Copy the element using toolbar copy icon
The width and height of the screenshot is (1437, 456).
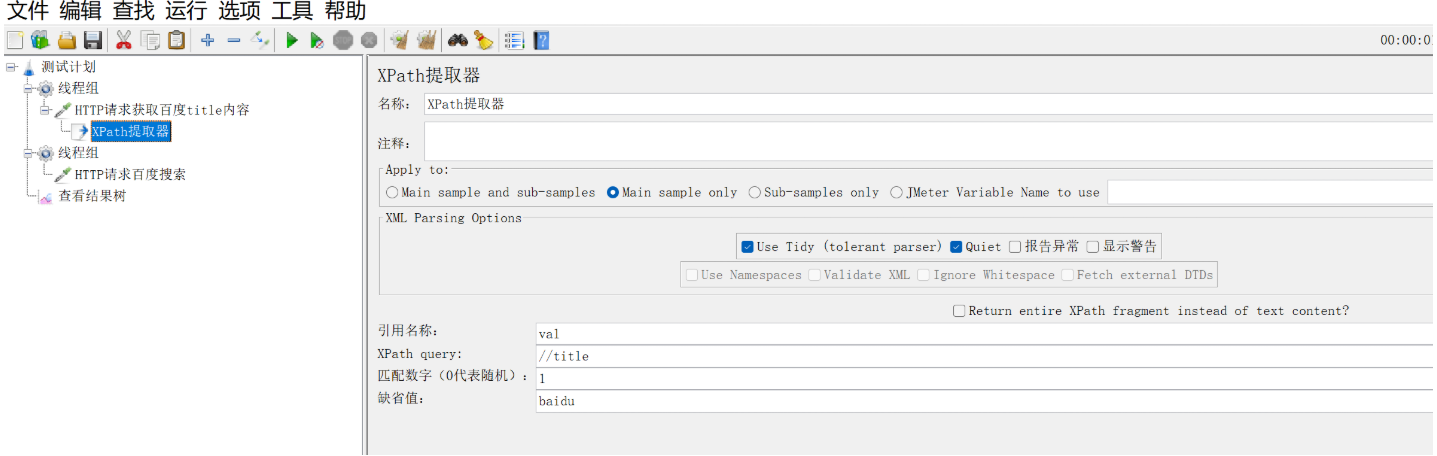pyautogui.click(x=150, y=40)
